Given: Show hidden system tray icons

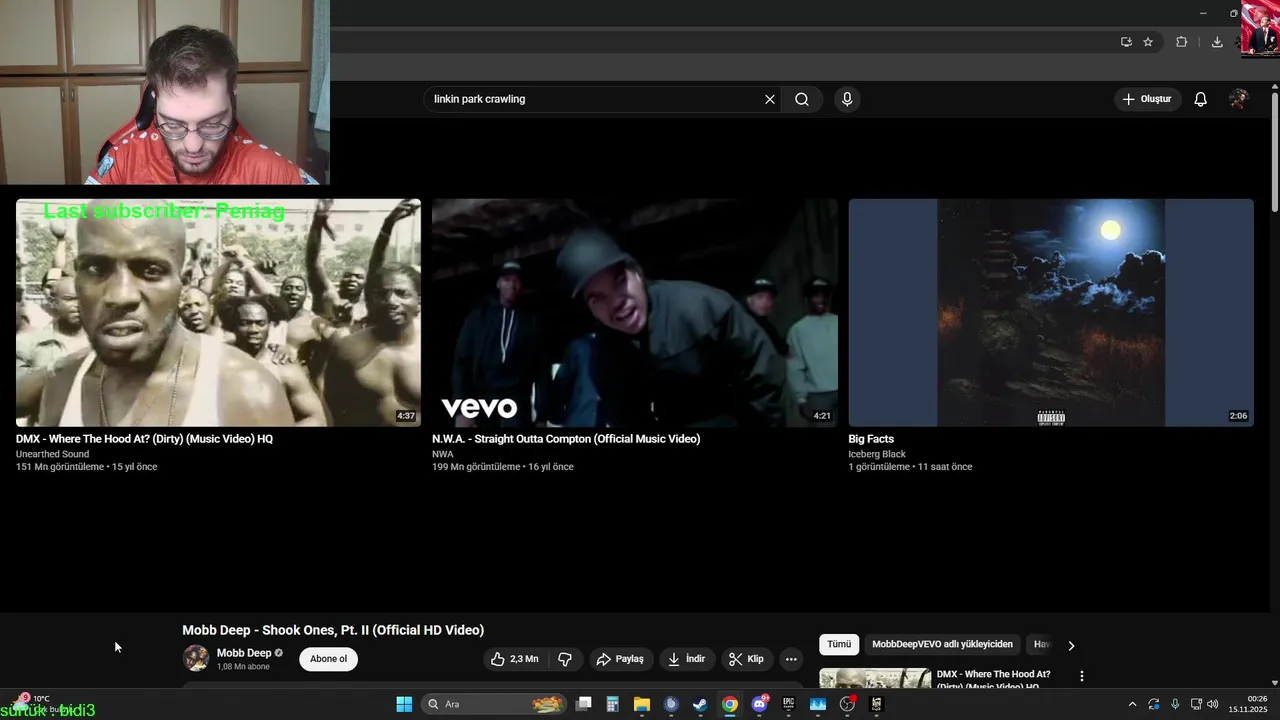Looking at the screenshot, I should pos(1132,704).
